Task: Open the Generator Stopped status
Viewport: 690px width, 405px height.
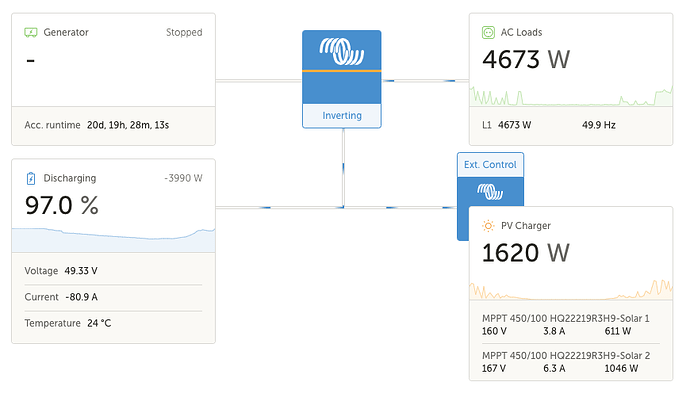Action: pyautogui.click(x=184, y=32)
